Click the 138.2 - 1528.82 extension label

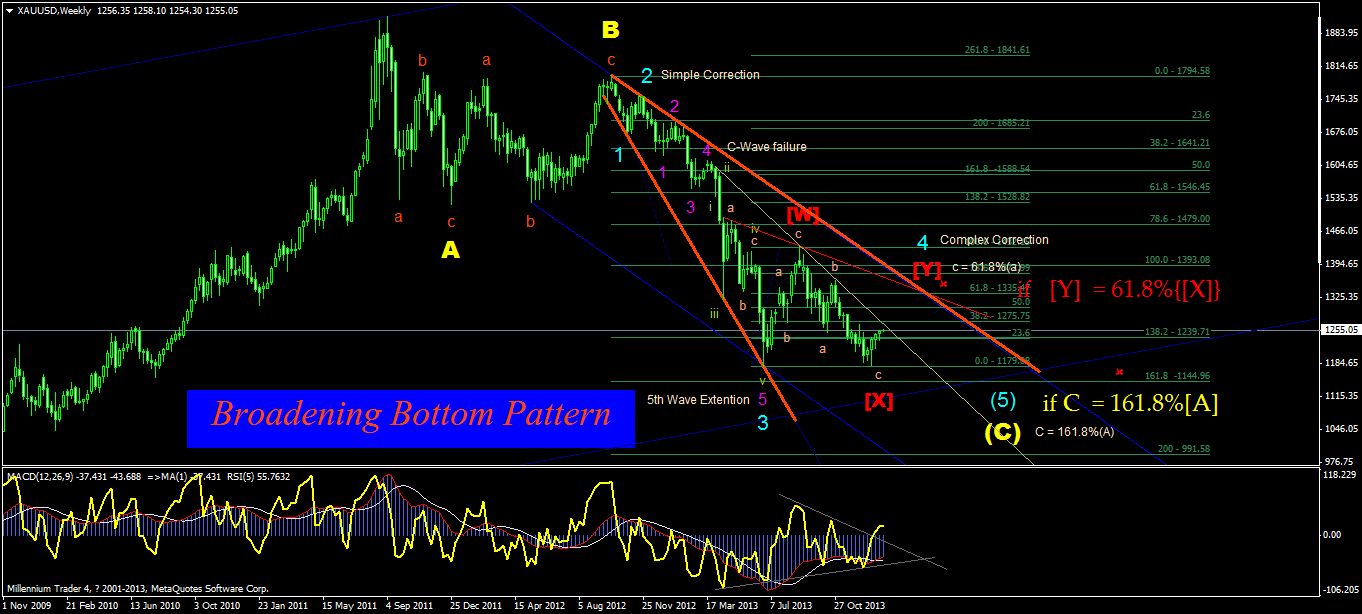click(x=997, y=197)
